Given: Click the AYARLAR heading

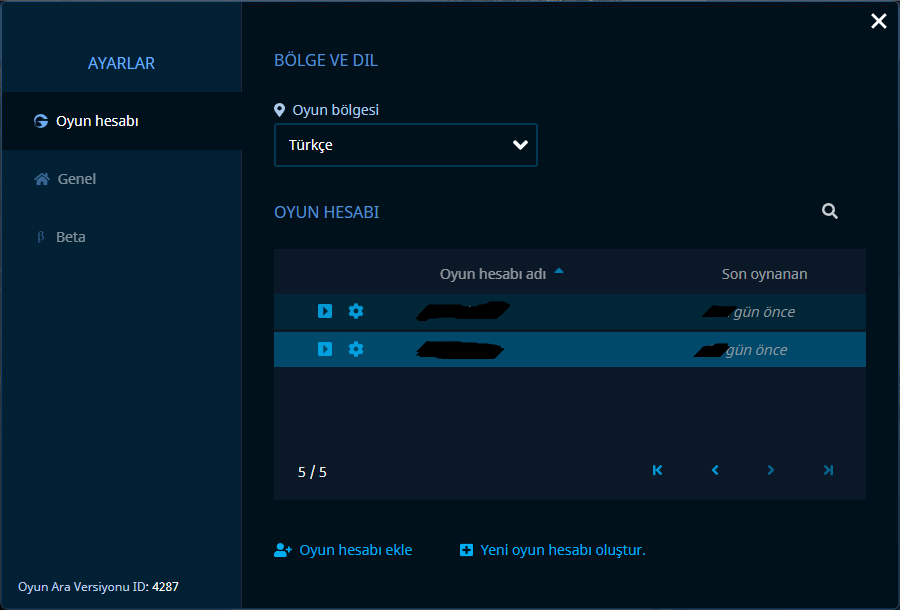Looking at the screenshot, I should 121,63.
